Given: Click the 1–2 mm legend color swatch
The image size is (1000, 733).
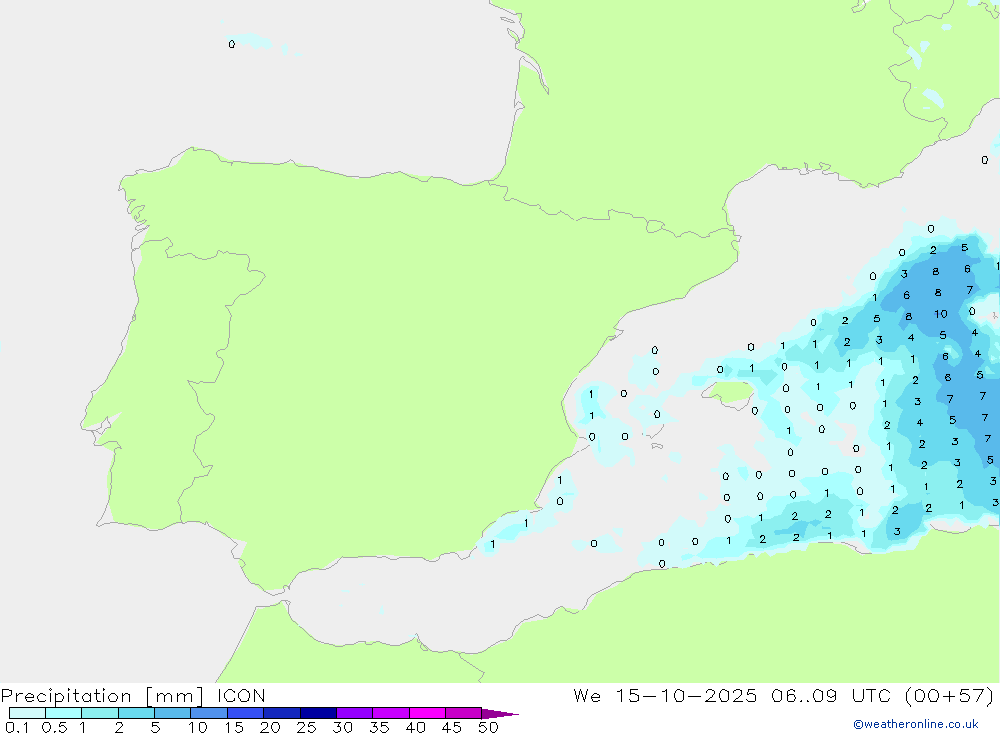Looking at the screenshot, I should pos(100,713).
